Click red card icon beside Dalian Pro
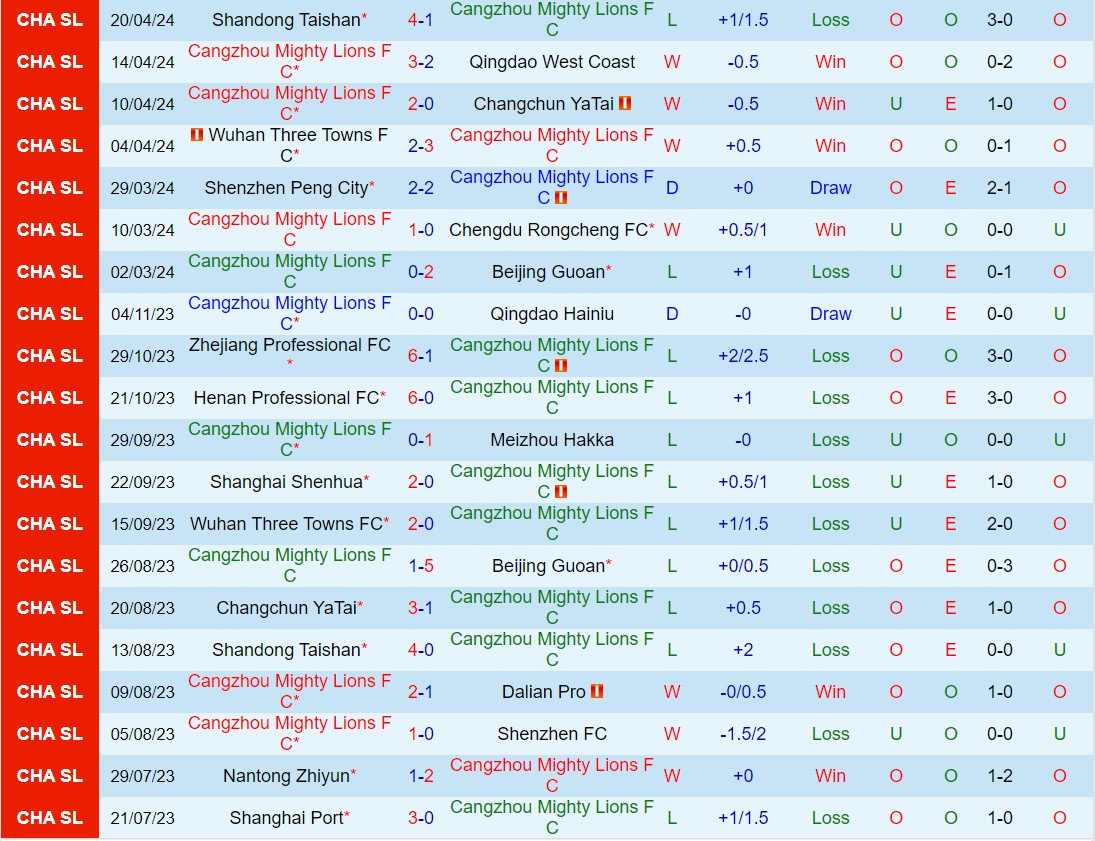1095x841 pixels. tap(597, 692)
